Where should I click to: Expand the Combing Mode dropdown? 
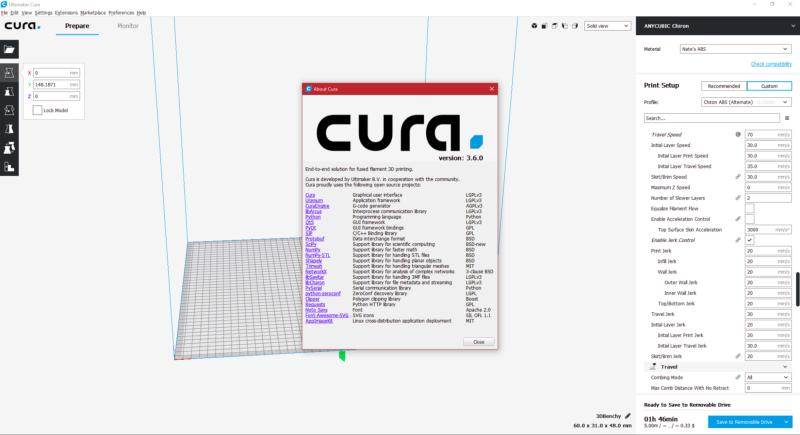click(767, 377)
